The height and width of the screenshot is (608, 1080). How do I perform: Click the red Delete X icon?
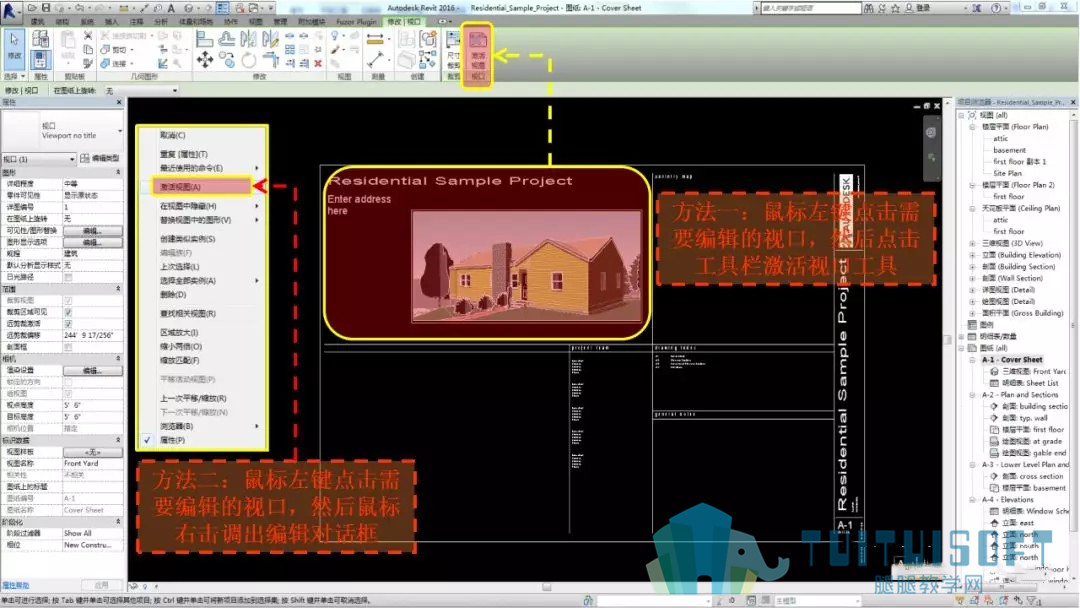[318, 63]
